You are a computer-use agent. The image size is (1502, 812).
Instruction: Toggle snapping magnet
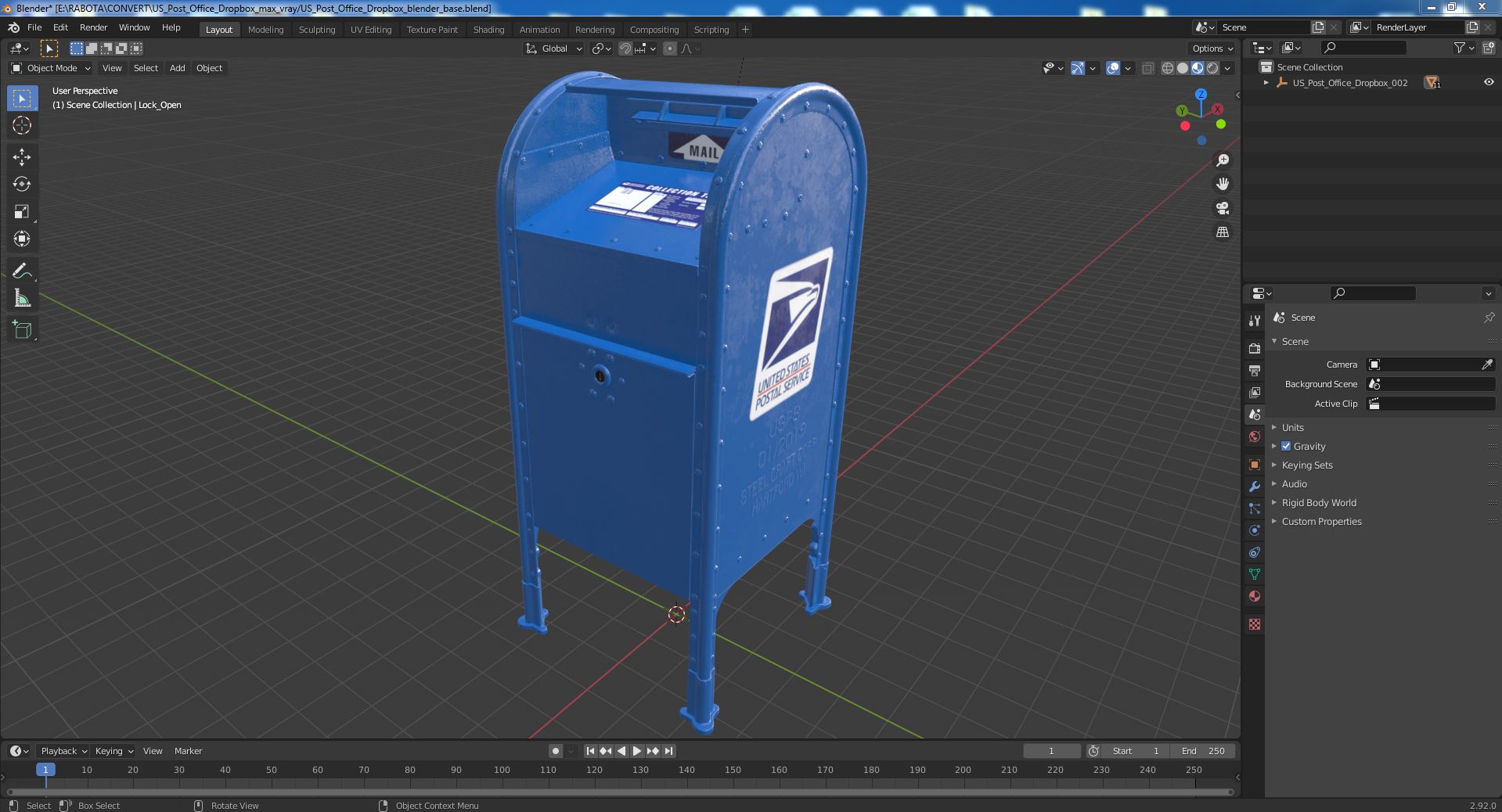[x=625, y=49]
